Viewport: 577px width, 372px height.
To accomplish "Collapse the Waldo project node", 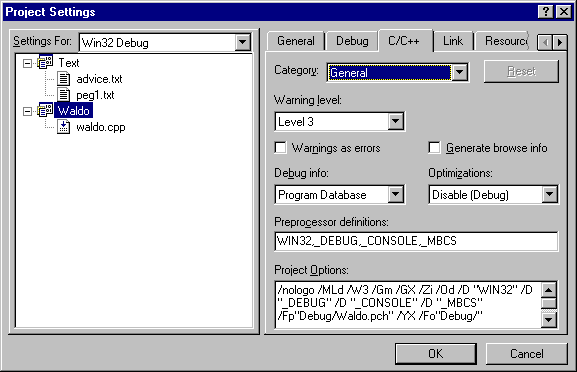I will point(27,111).
